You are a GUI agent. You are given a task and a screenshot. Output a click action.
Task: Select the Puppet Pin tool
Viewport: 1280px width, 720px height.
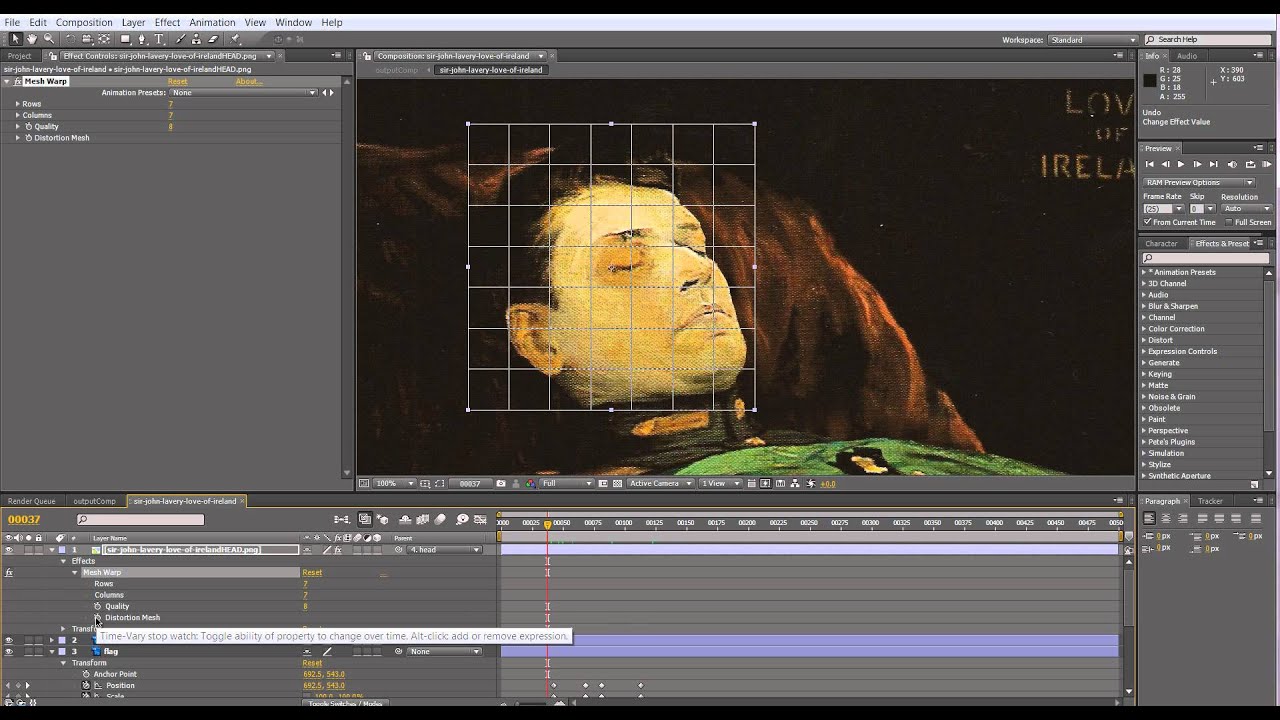(x=235, y=39)
